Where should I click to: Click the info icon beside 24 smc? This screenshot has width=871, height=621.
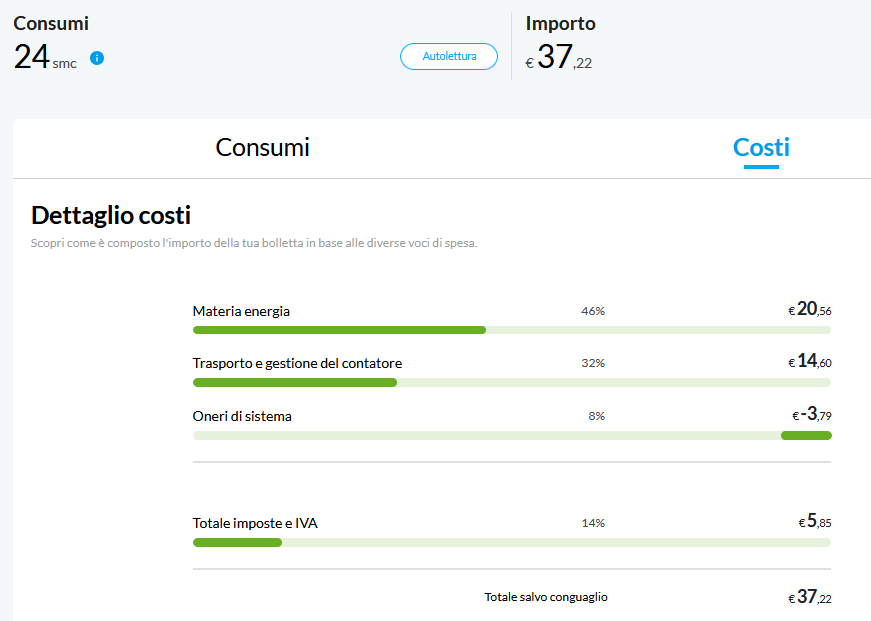pyautogui.click(x=97, y=58)
